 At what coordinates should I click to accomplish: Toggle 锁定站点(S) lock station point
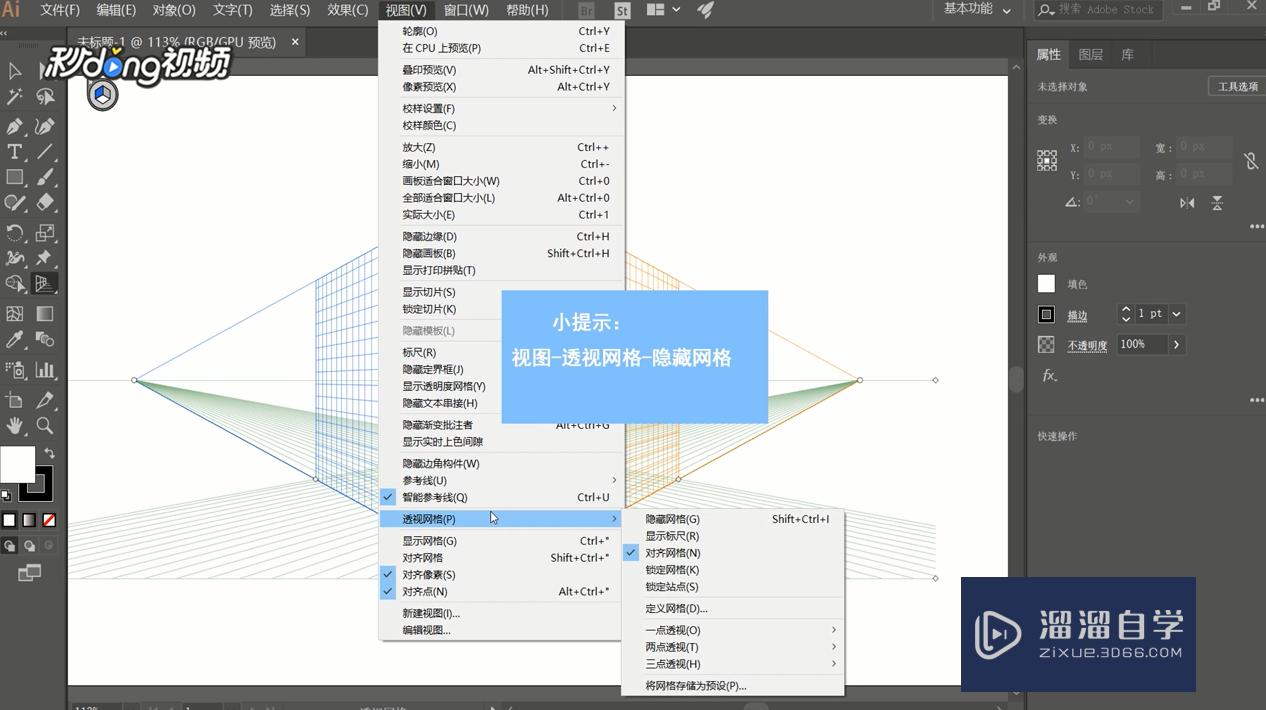pos(733,587)
